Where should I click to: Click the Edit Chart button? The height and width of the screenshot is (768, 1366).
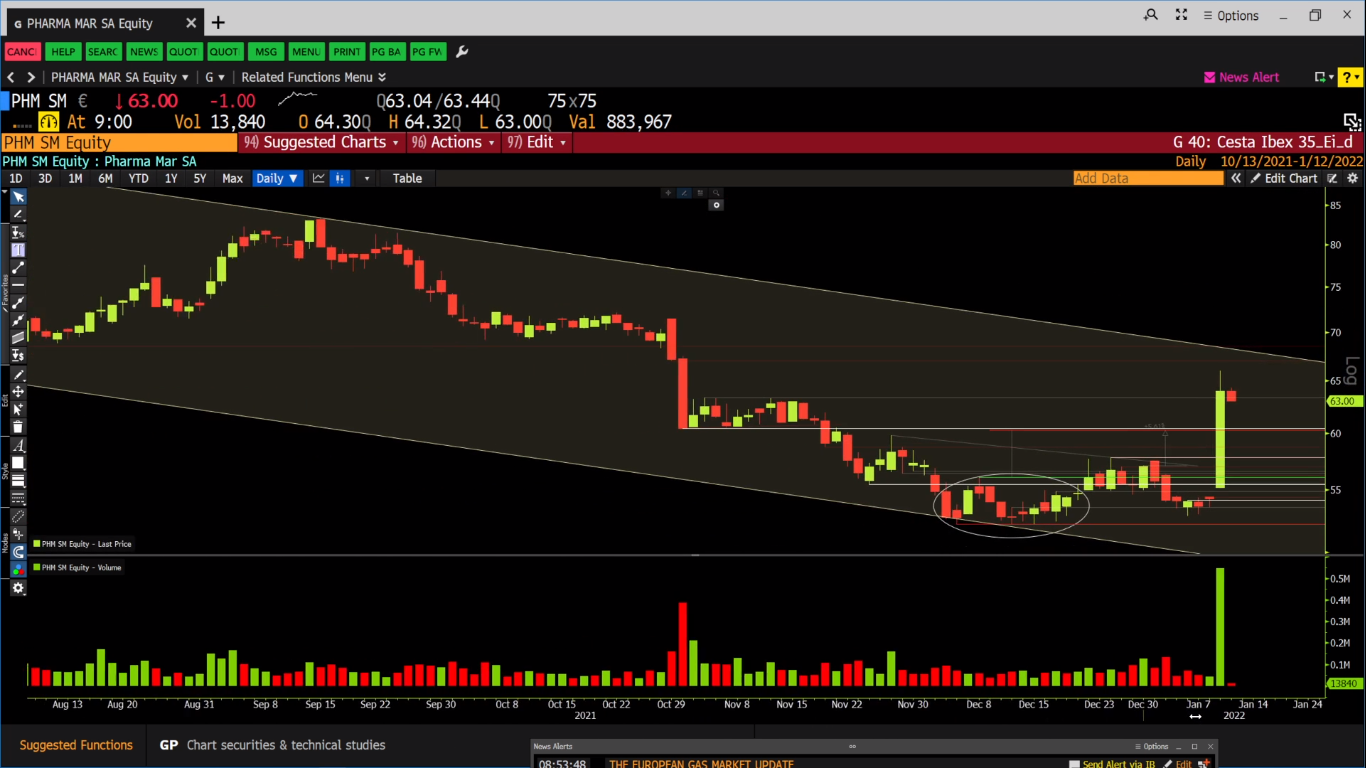pos(1284,178)
